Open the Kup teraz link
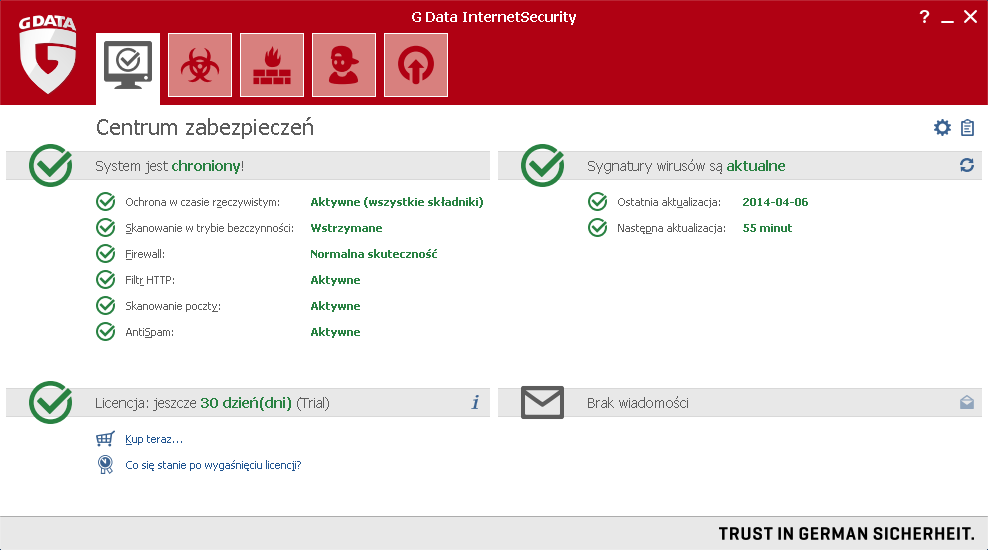The width and height of the screenshot is (988, 550). (x=154, y=439)
